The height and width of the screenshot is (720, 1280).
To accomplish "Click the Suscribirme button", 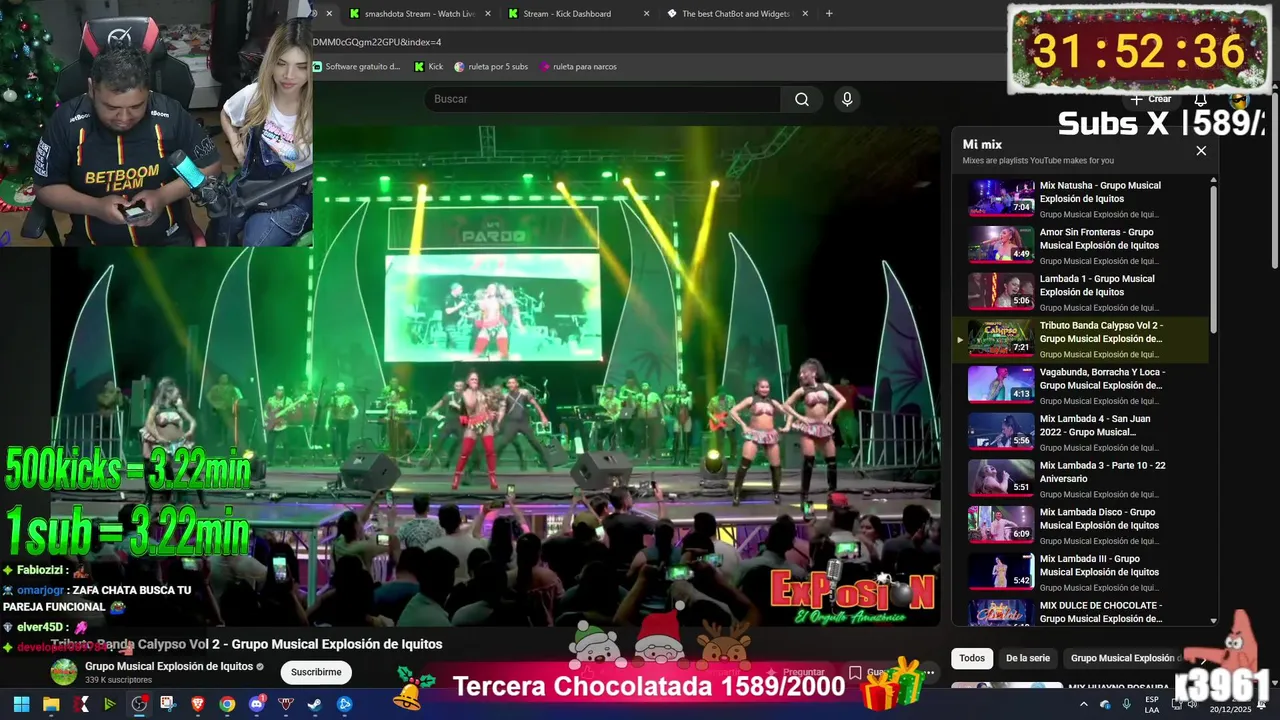I will click(316, 672).
